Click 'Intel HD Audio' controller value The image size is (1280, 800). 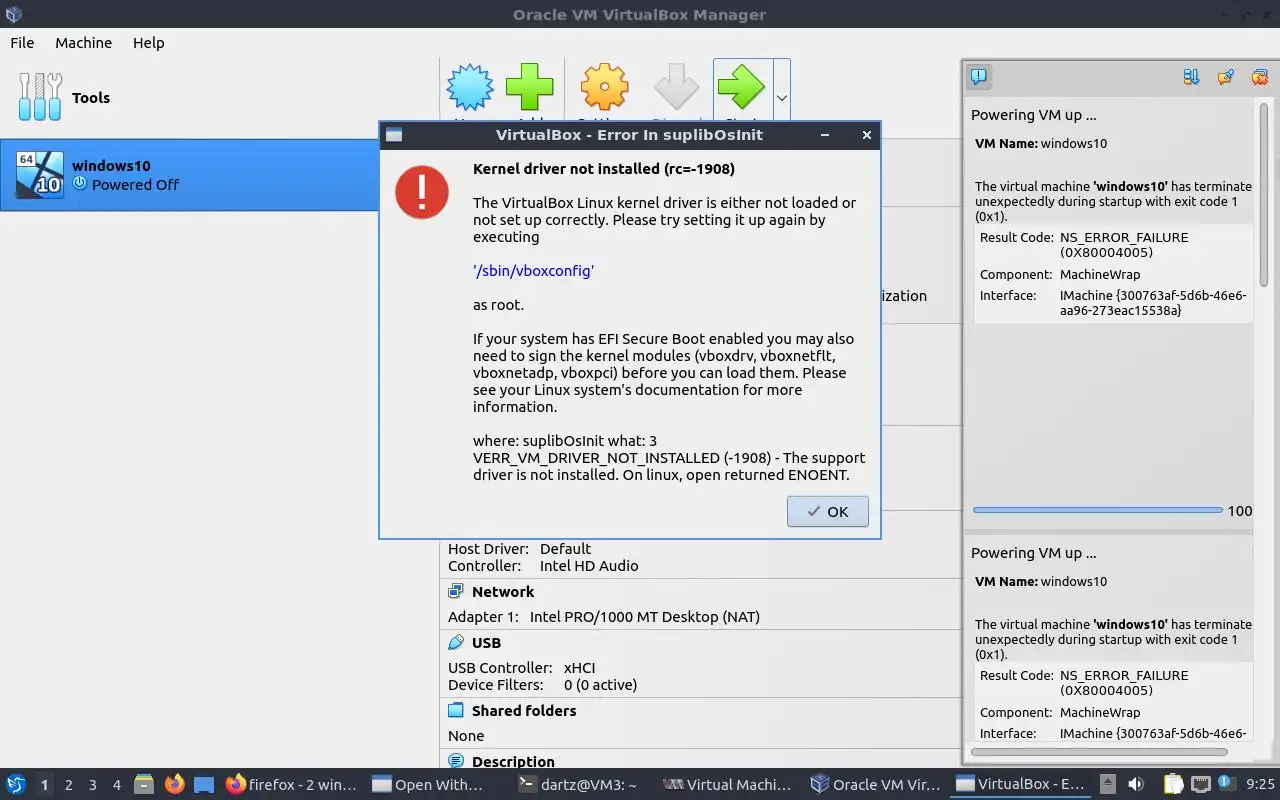coord(589,565)
